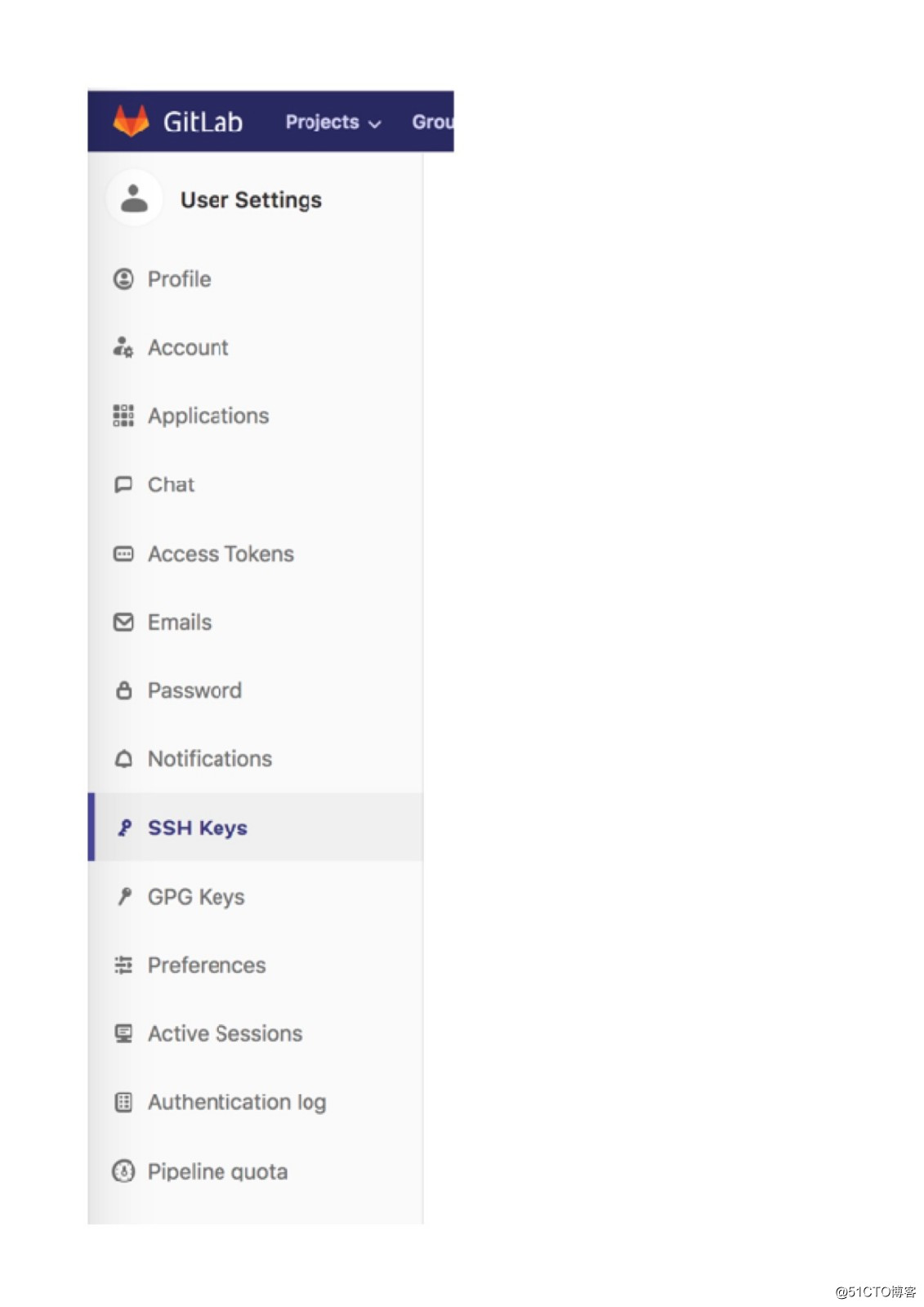Click the Active Sessions monitor icon
This screenshot has height=1307, width=924.
123,1033
